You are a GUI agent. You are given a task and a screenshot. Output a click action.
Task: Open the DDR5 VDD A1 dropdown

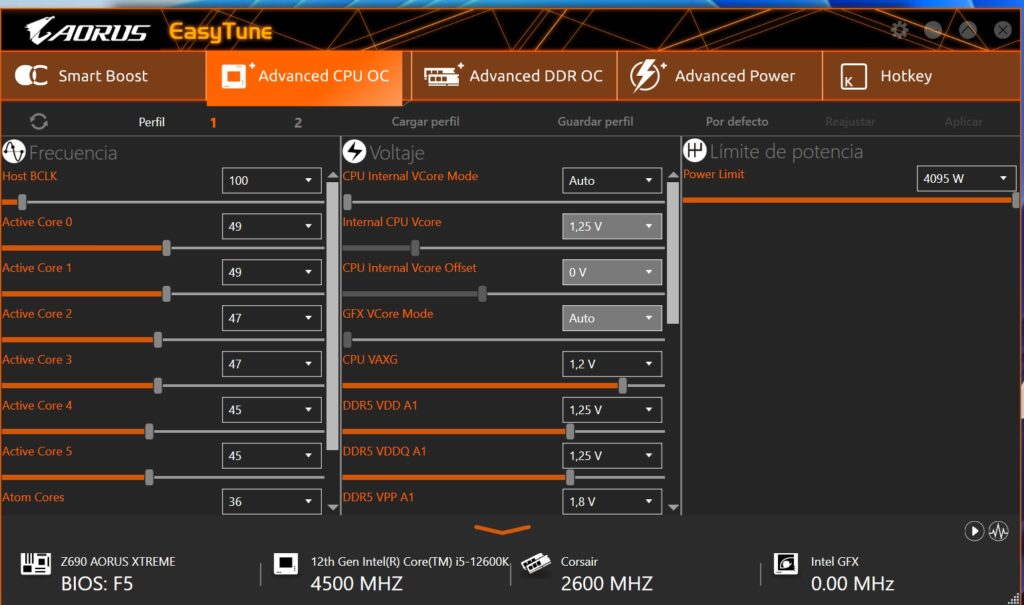(612, 410)
